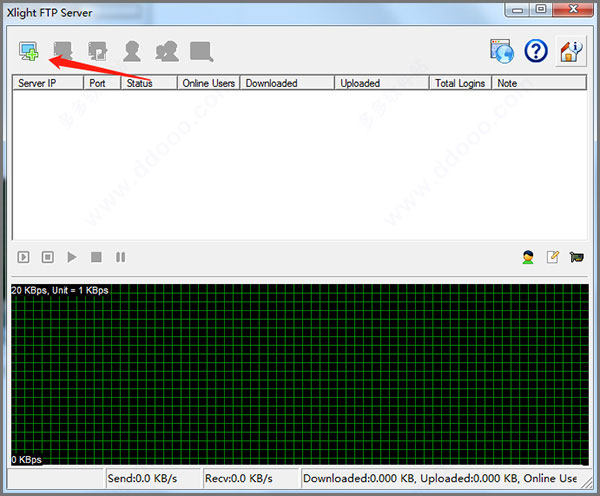
Task: Sort by the Server IP column header
Action: (x=48, y=83)
